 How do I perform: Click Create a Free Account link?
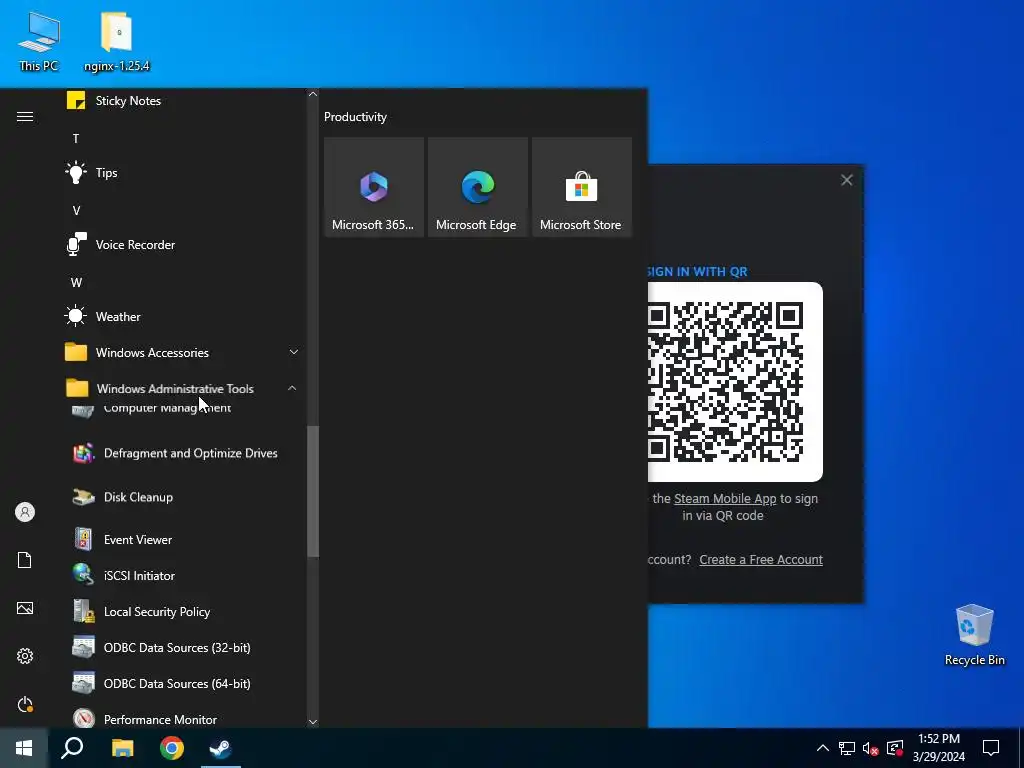[761, 560]
